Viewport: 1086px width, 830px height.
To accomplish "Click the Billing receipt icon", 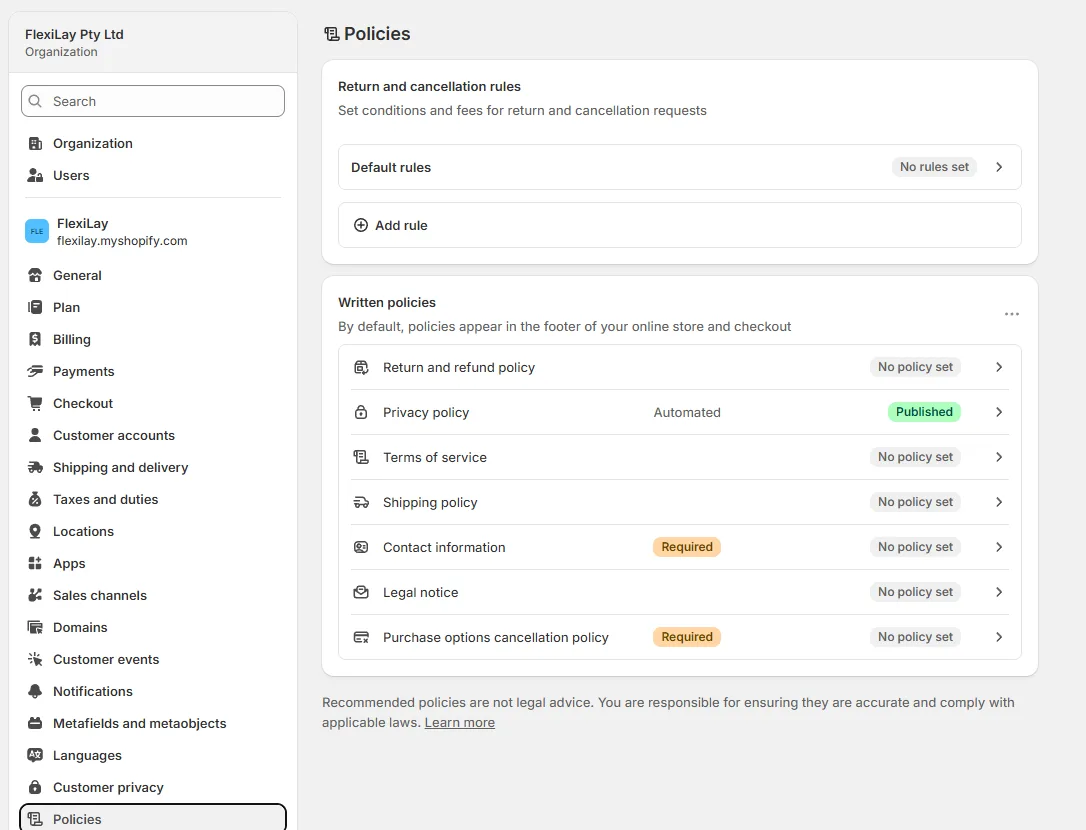I will pyautogui.click(x=35, y=339).
